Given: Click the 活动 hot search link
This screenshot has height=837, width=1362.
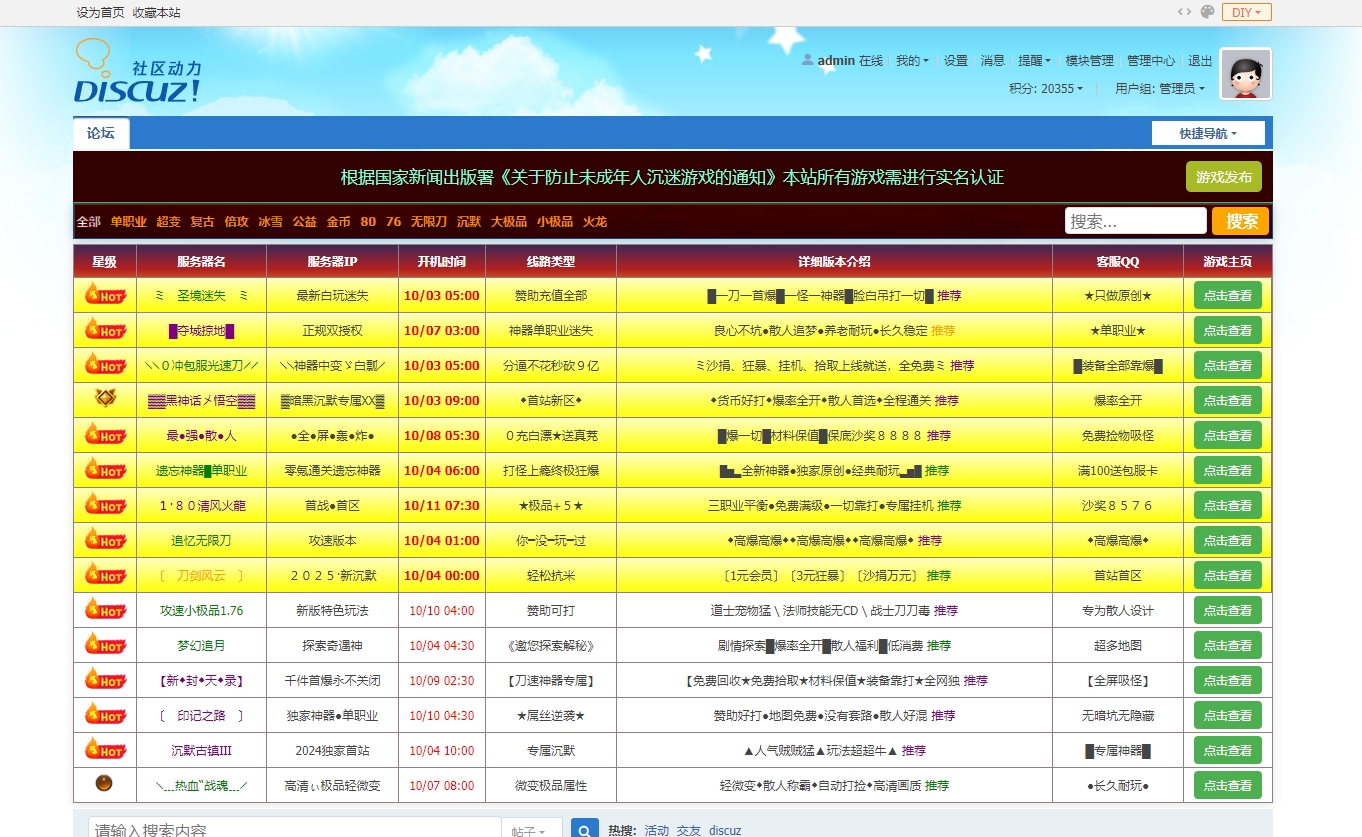Looking at the screenshot, I should tap(657, 831).
